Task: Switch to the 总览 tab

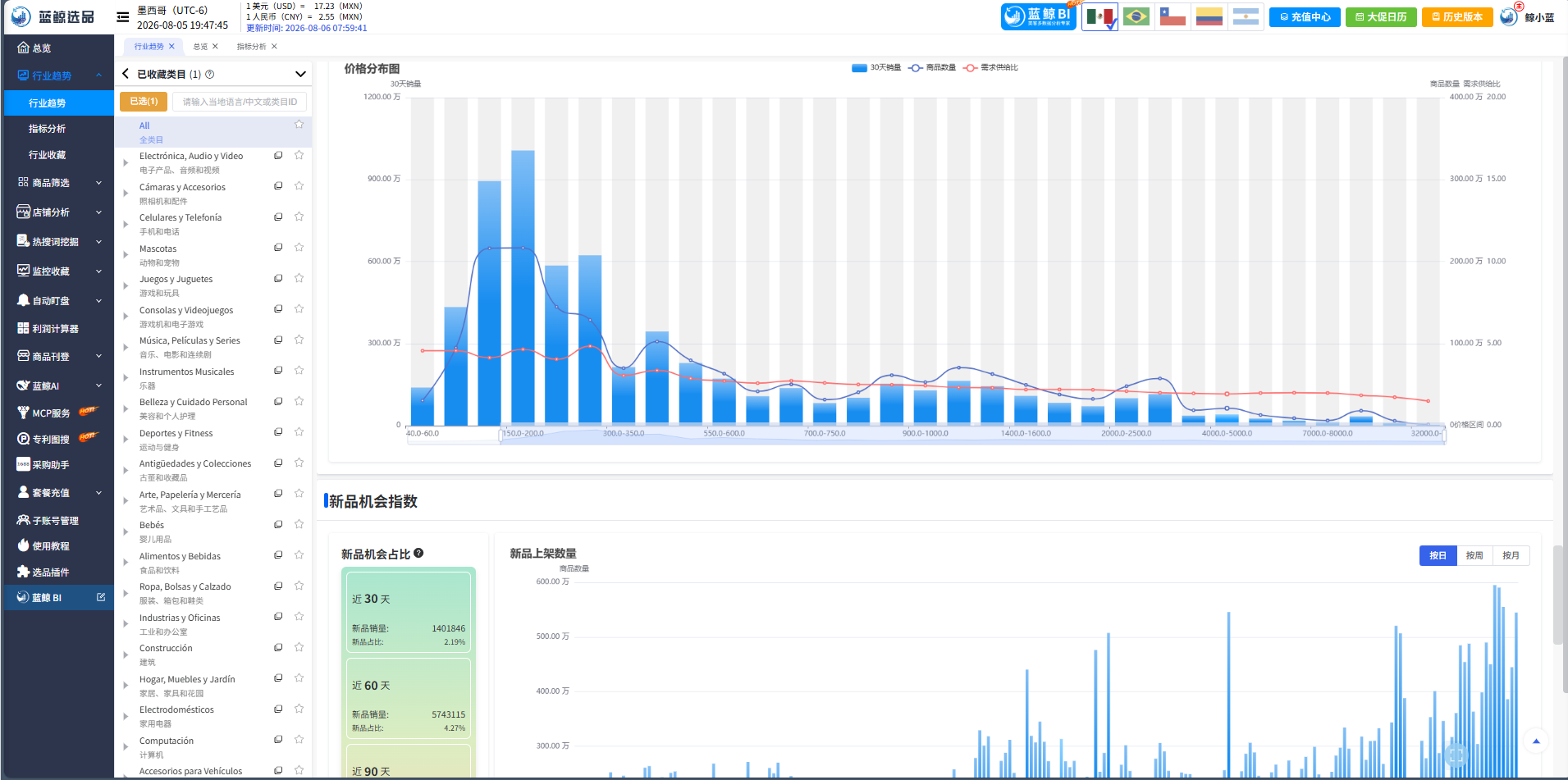Action: [200, 47]
